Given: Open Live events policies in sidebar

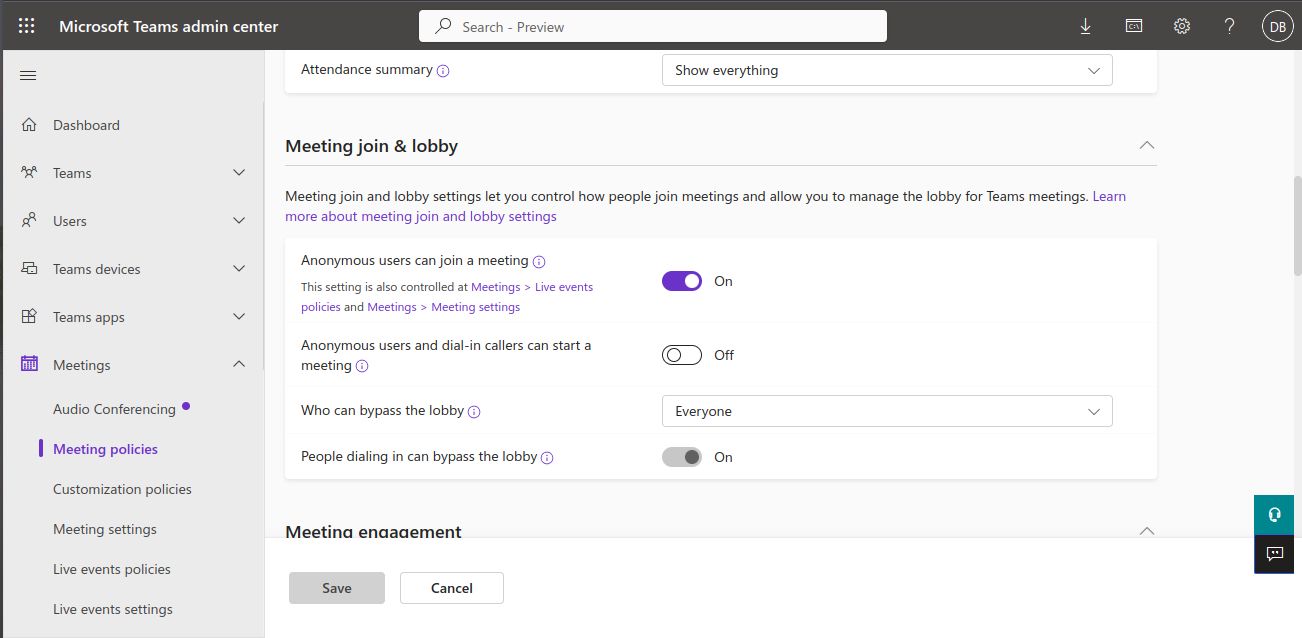Looking at the screenshot, I should [x=112, y=569].
